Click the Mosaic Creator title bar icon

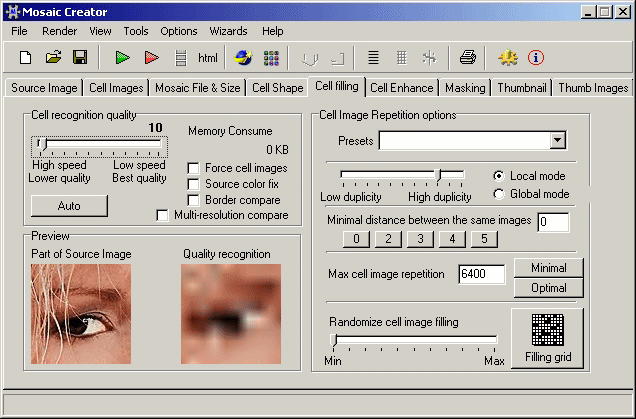(13, 12)
